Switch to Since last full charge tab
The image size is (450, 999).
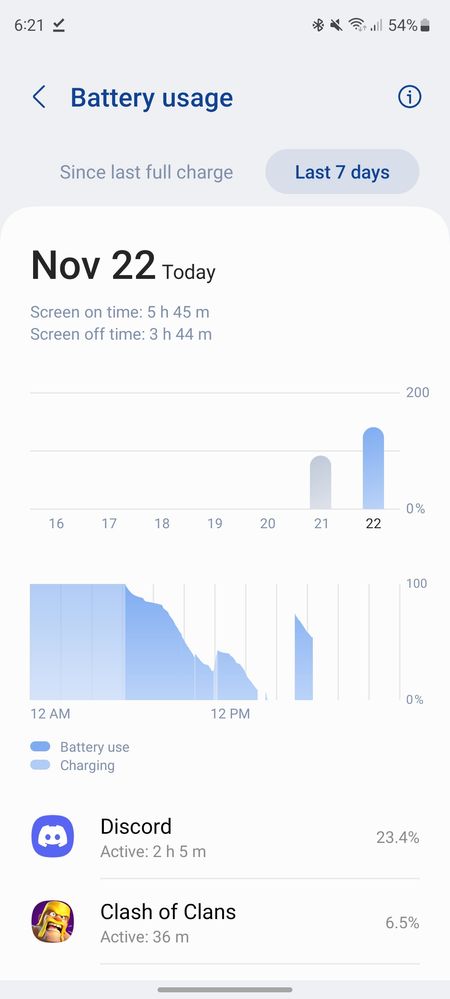(146, 172)
